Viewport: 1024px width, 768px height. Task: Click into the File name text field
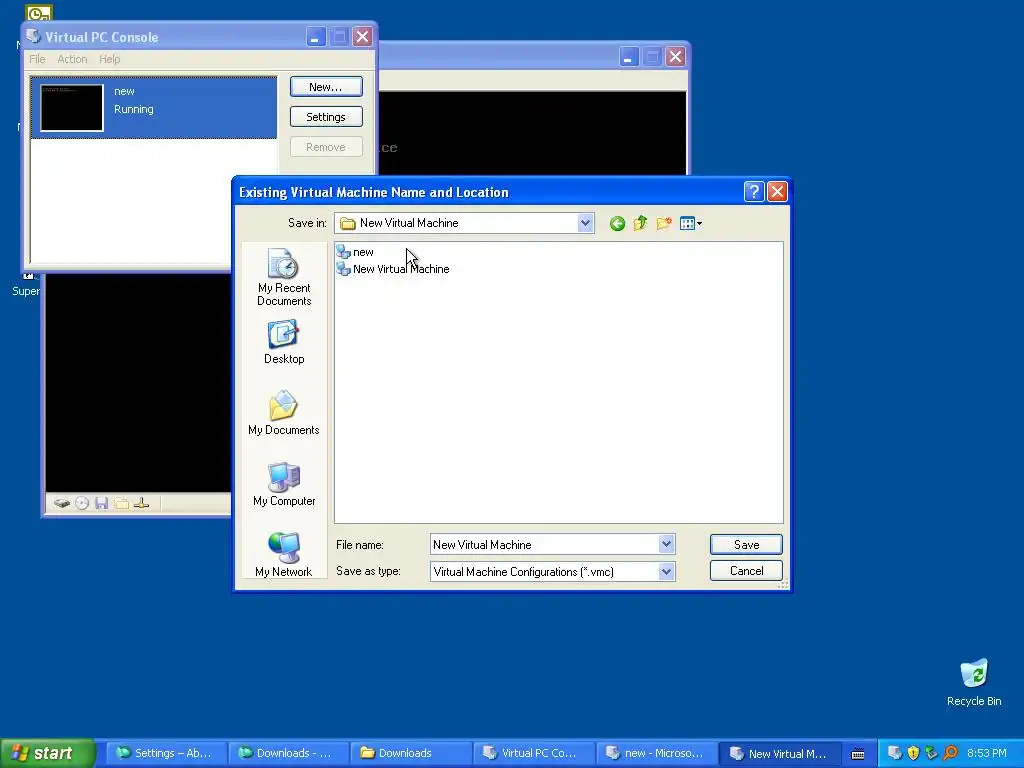pos(544,544)
